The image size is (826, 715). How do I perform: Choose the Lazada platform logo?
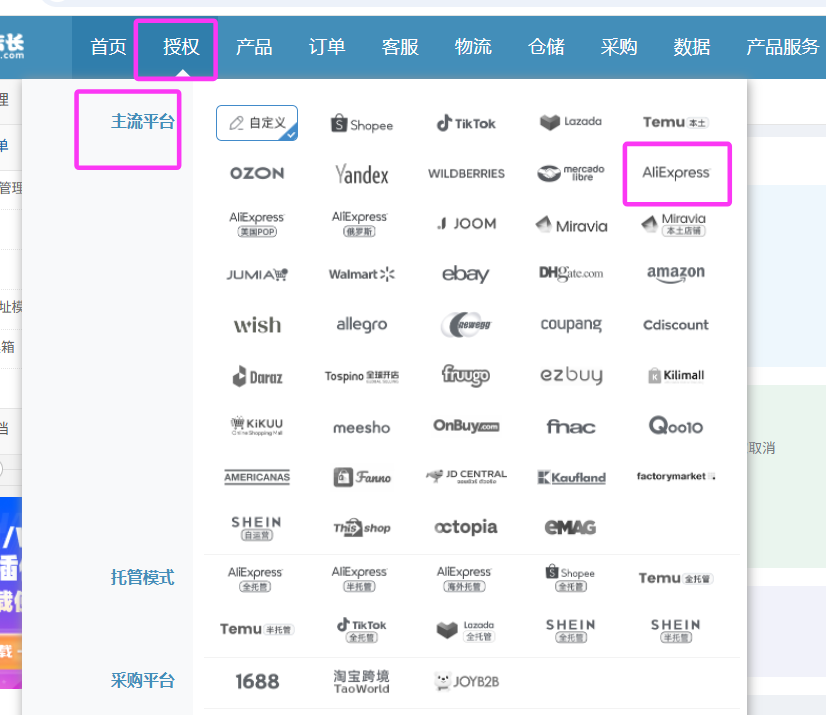(x=570, y=122)
